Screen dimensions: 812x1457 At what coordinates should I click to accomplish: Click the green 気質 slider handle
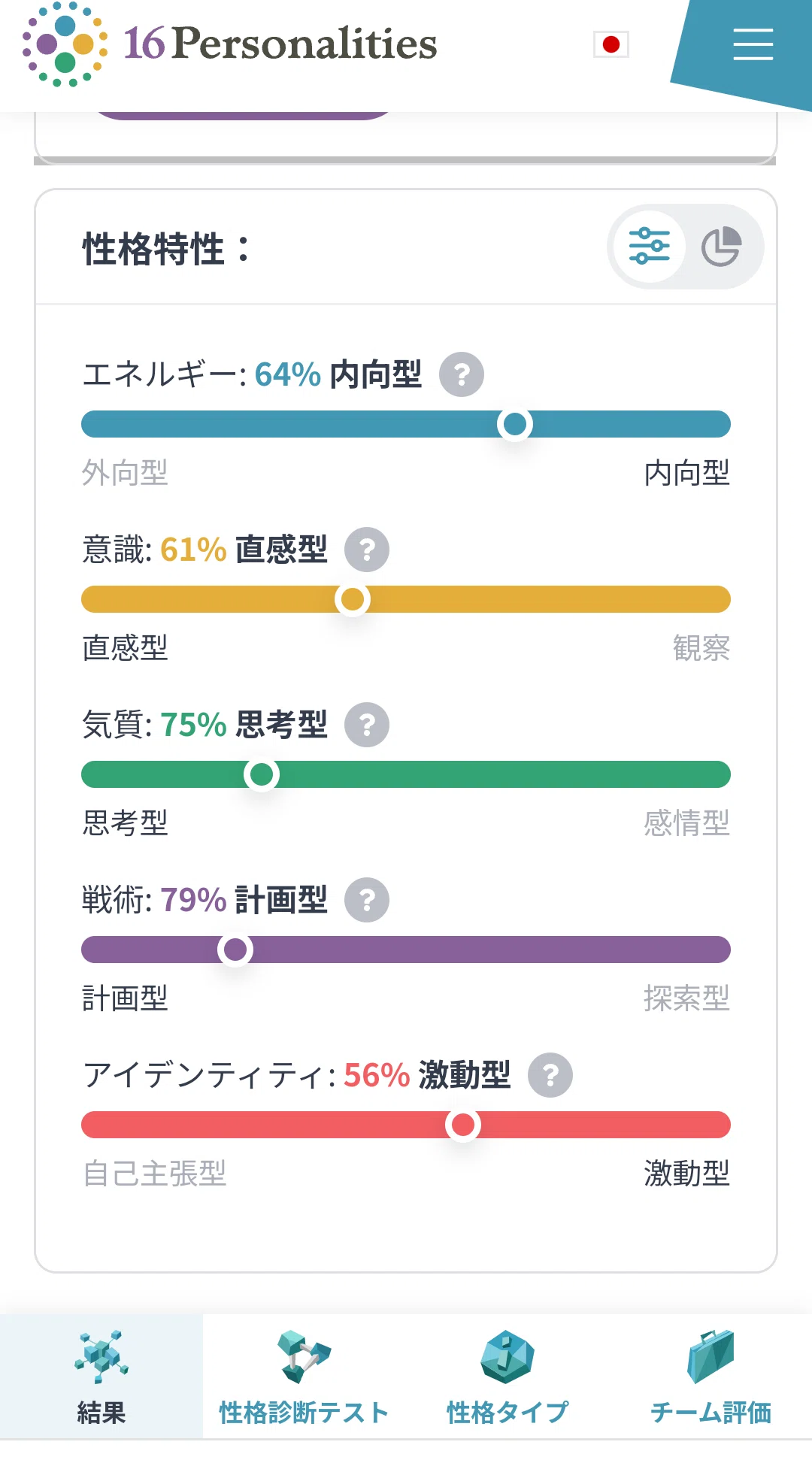(x=262, y=774)
